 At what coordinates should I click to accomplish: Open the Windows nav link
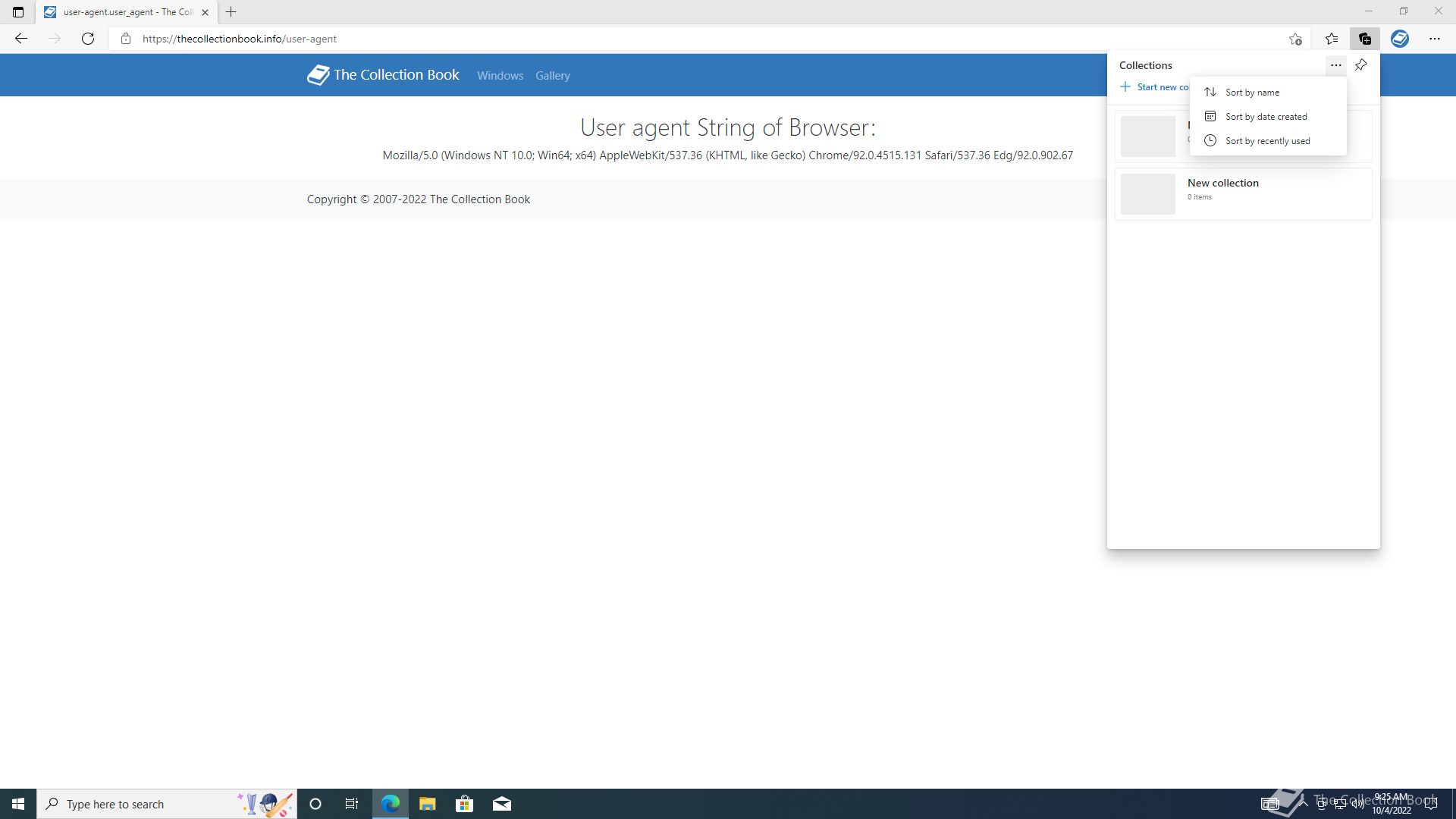pos(500,76)
